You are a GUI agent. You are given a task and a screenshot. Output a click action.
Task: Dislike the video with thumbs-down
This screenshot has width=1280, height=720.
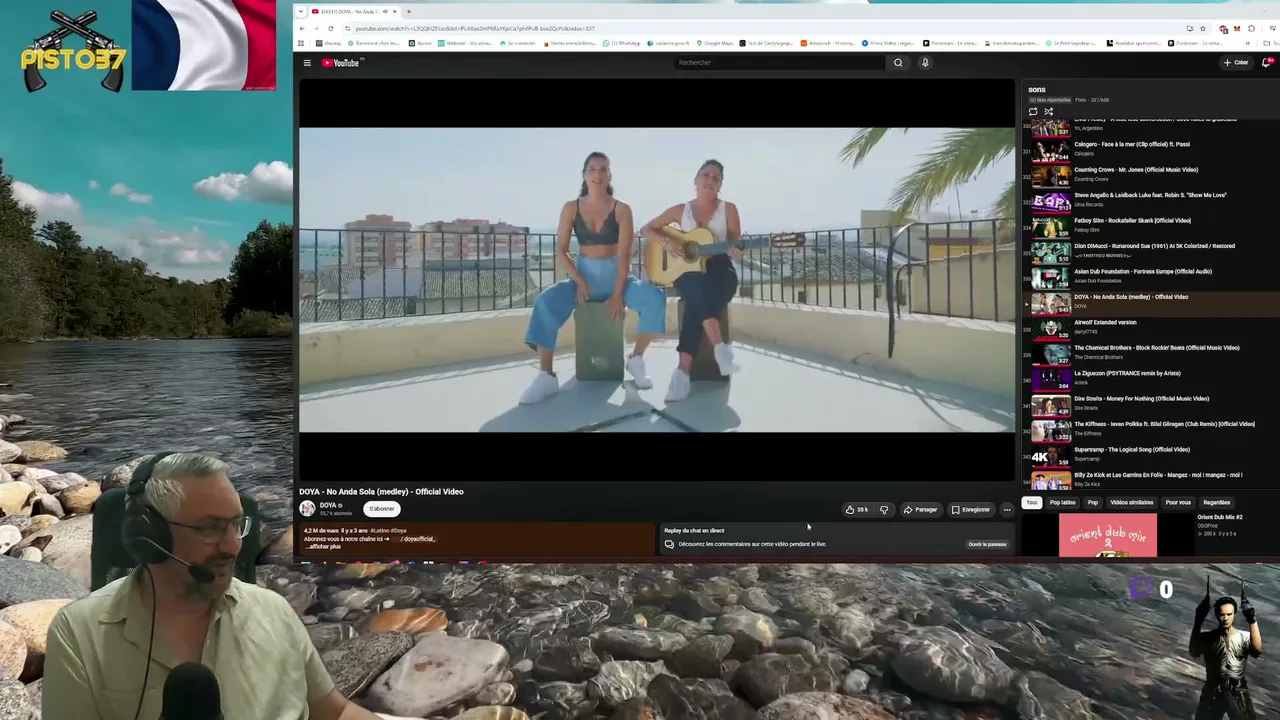pos(884,510)
